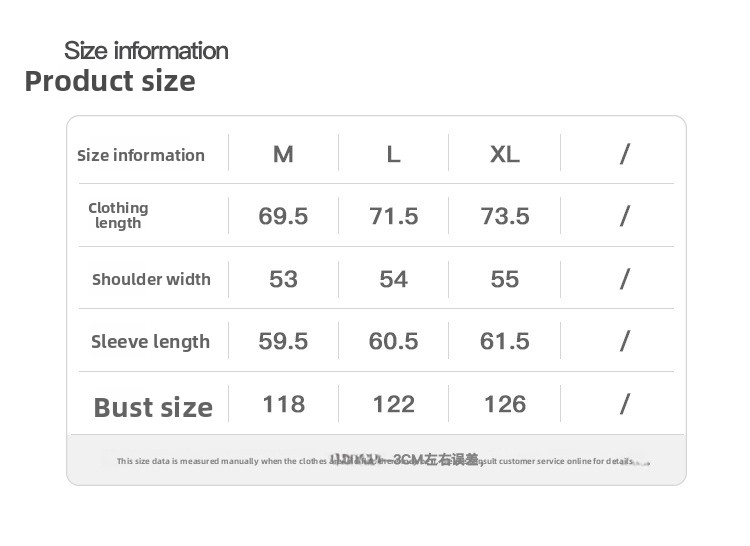
Task: Select the bust size value 118
Action: click(283, 404)
